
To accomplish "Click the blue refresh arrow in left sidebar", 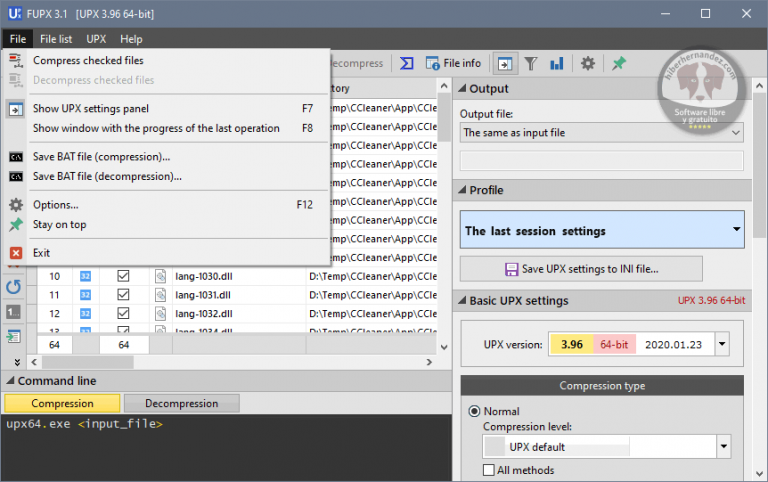I will (14, 287).
